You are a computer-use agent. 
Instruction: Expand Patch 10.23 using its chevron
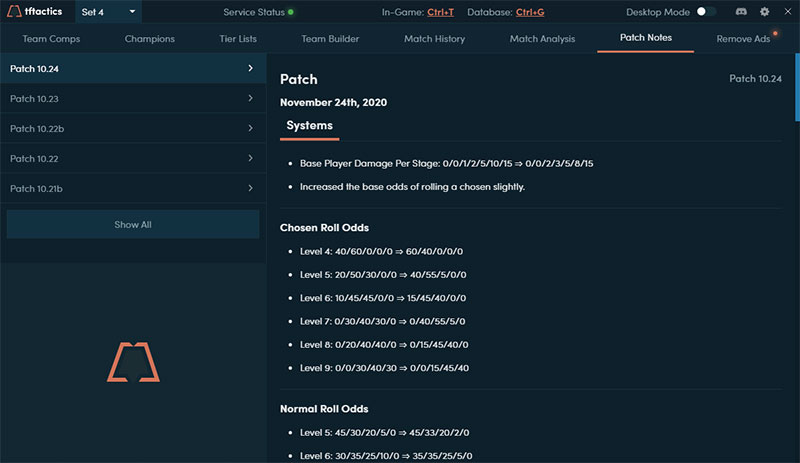coord(250,99)
